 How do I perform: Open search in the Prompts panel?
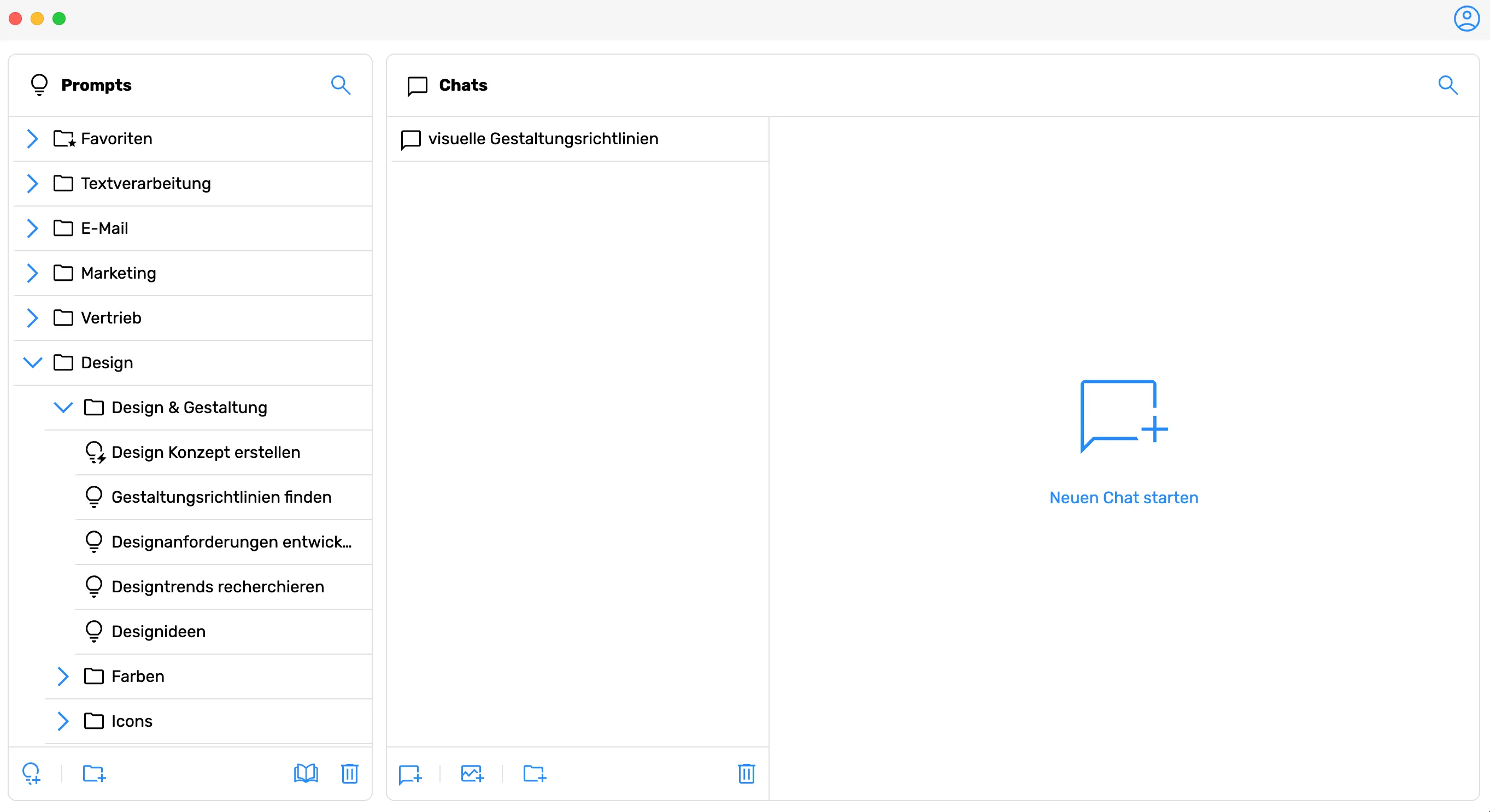click(x=340, y=85)
